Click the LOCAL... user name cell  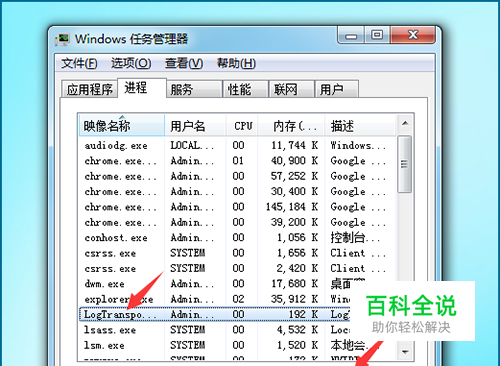tap(192, 145)
